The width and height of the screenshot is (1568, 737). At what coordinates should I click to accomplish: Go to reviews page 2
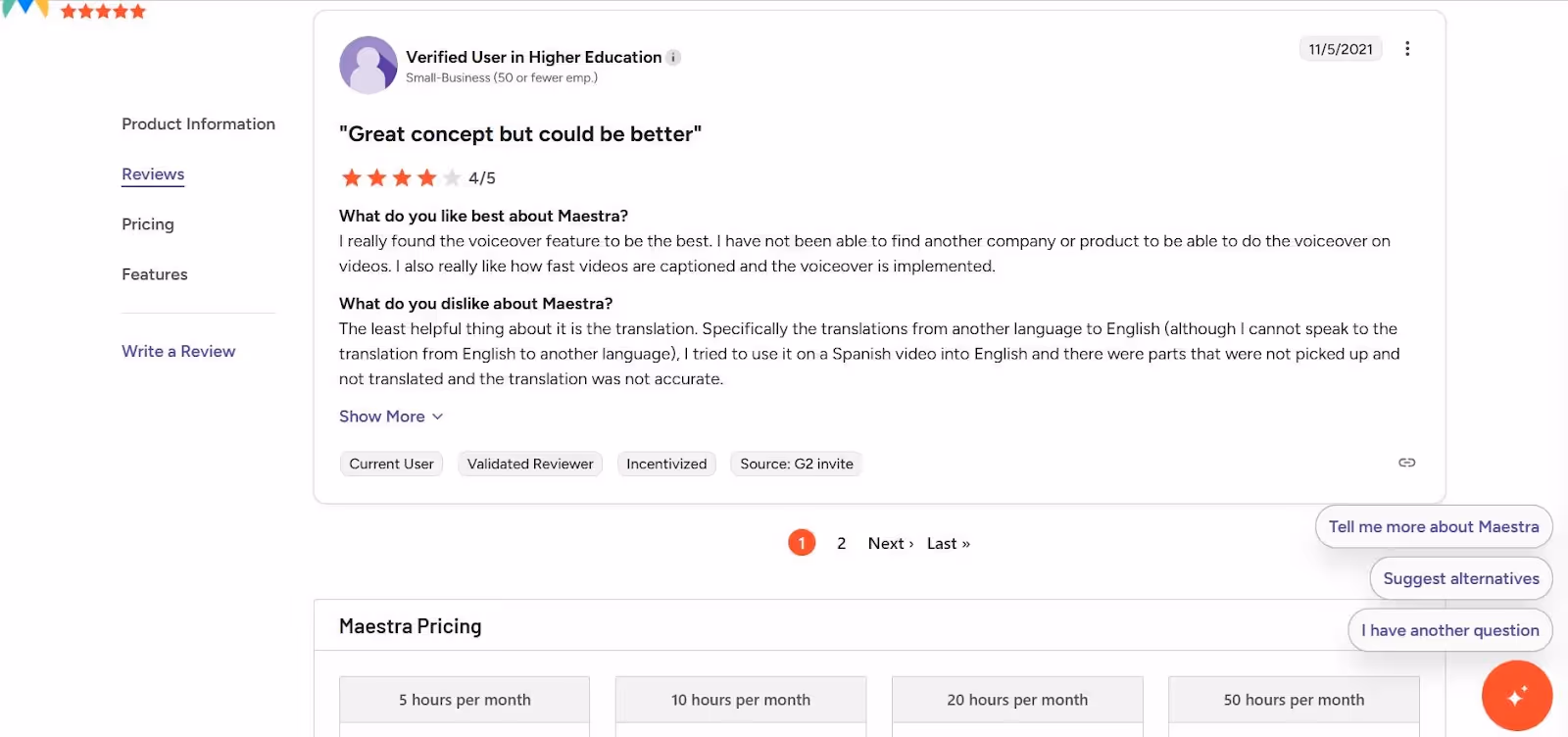click(x=841, y=543)
